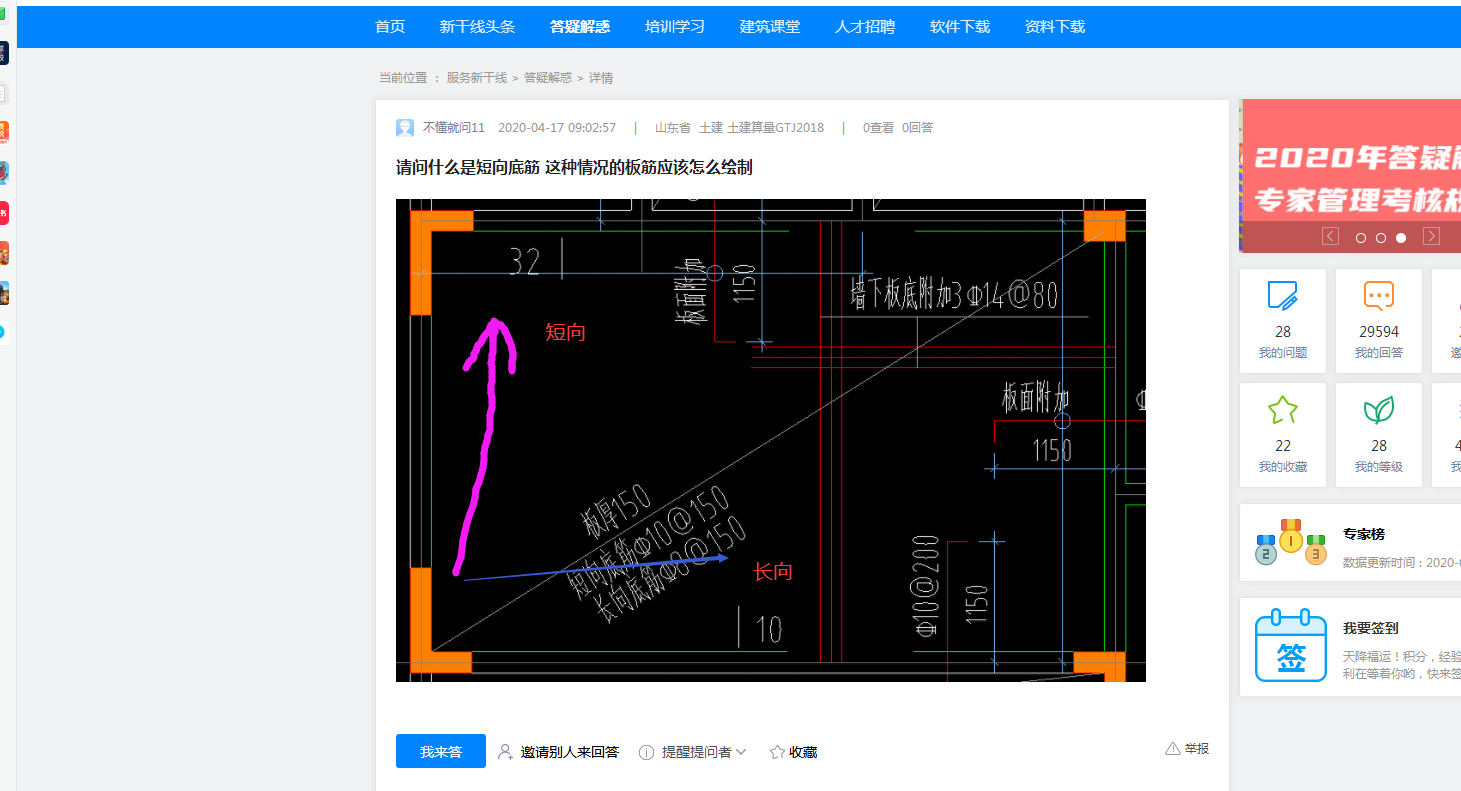Click the 邀请别人来回答 link
The width and height of the screenshot is (1461, 791).
coord(570,752)
